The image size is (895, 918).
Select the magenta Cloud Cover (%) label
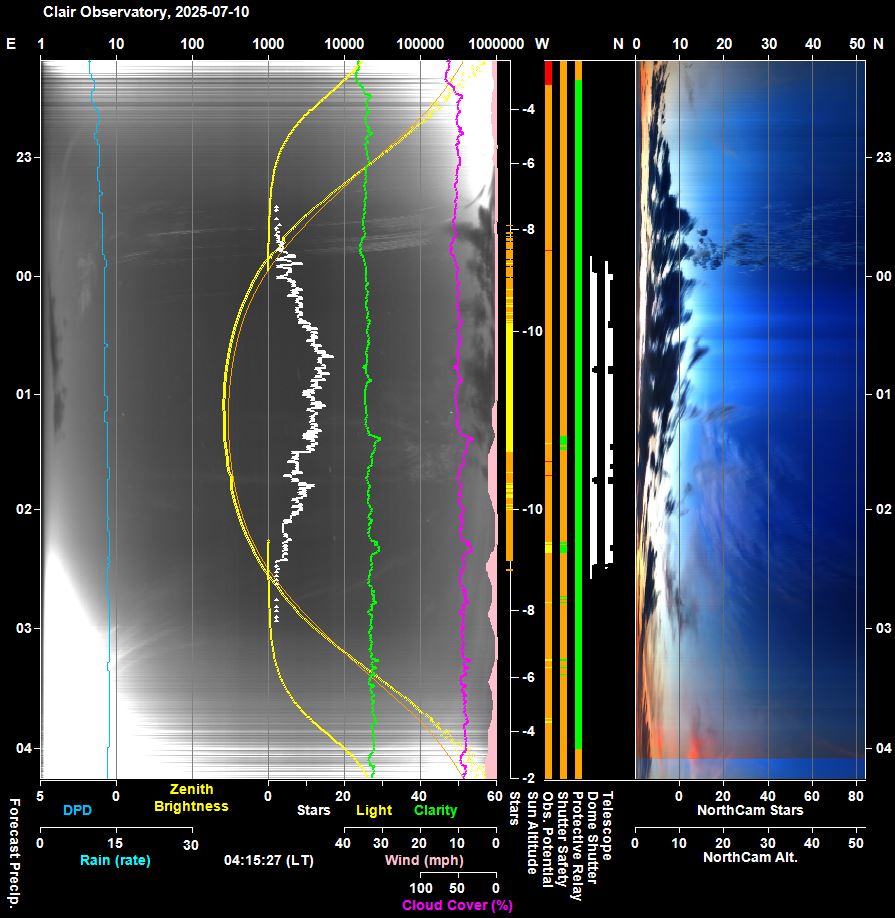[x=457, y=905]
